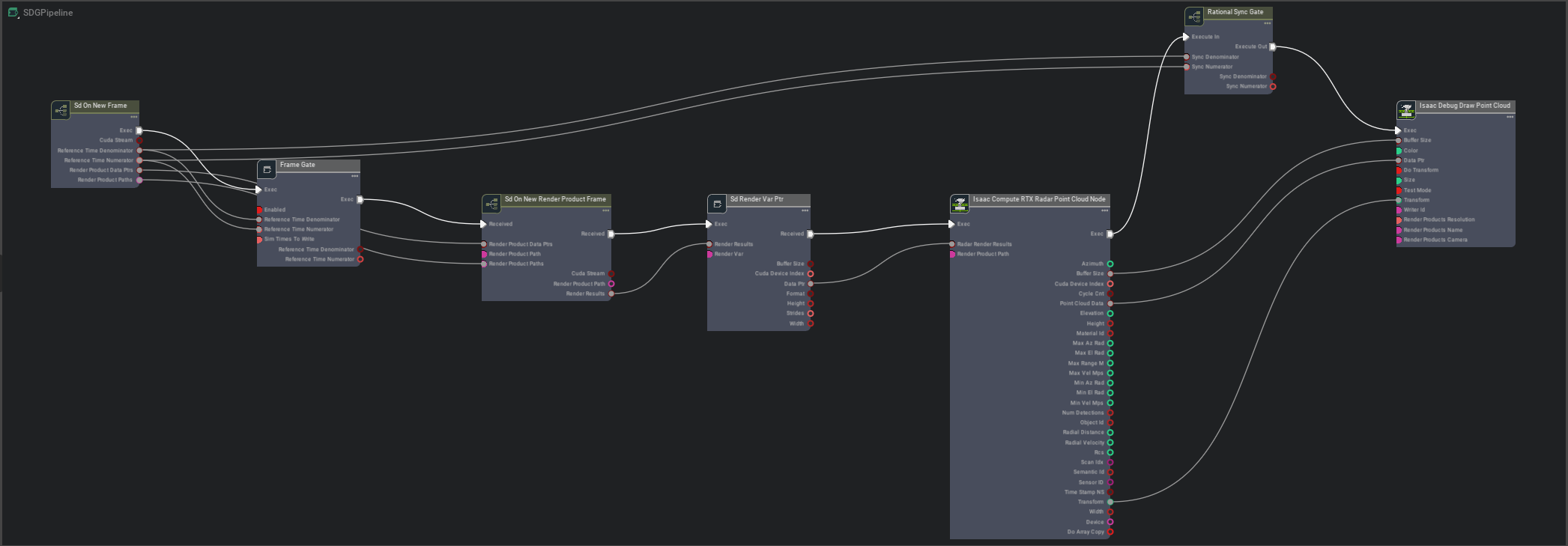
Task: Click the Radial Distance output pin
Action: pos(1110,432)
